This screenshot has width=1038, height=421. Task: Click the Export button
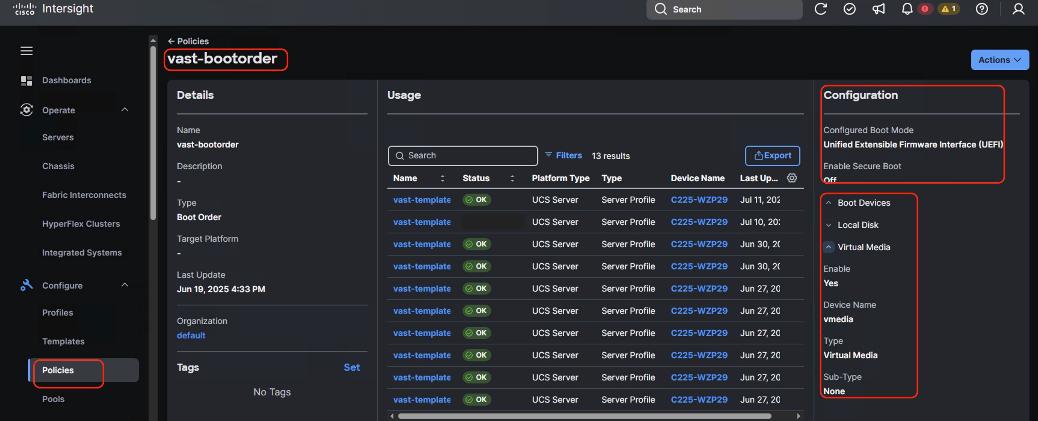click(x=772, y=156)
